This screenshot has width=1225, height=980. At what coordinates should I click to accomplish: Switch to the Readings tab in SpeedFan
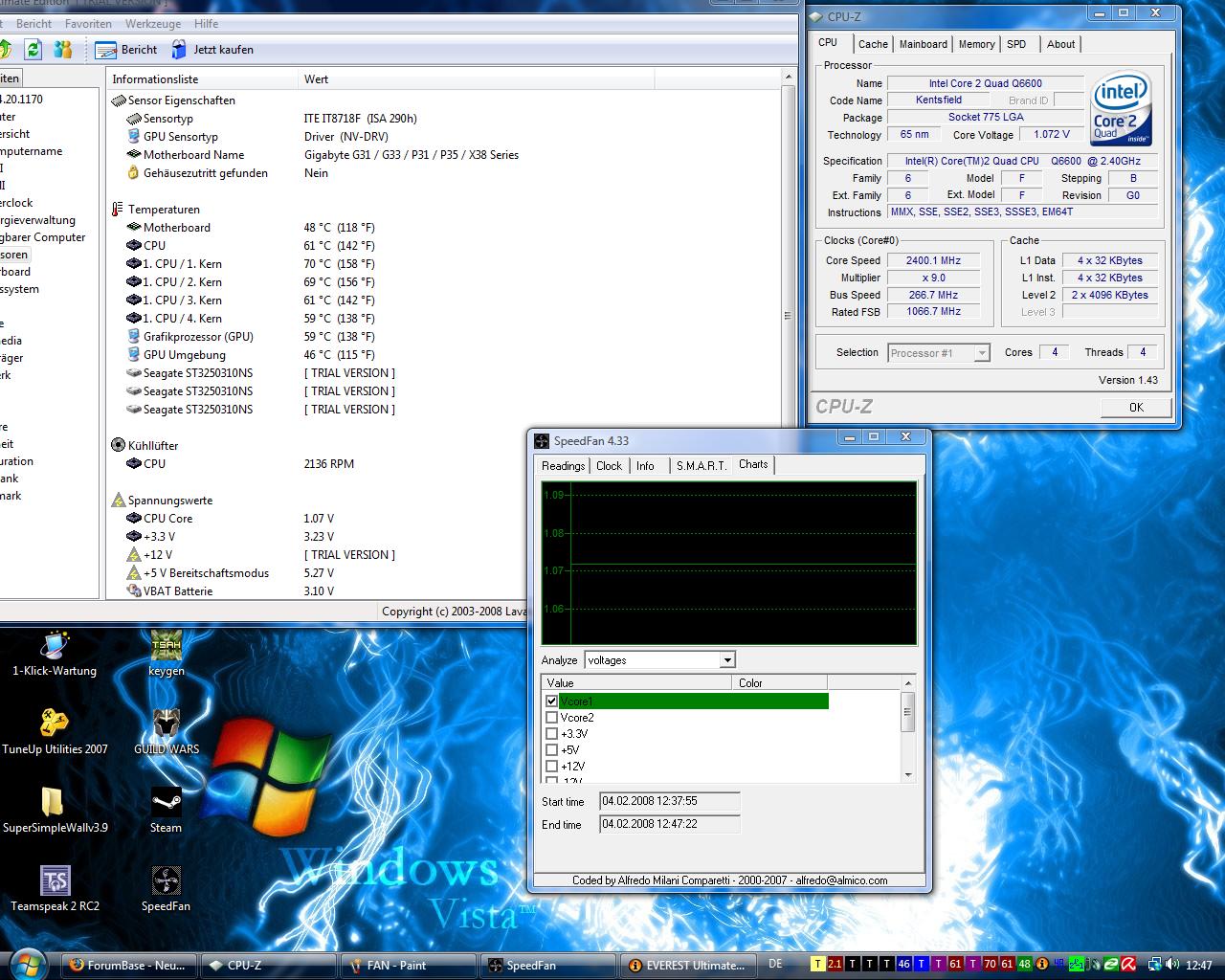[x=563, y=466]
